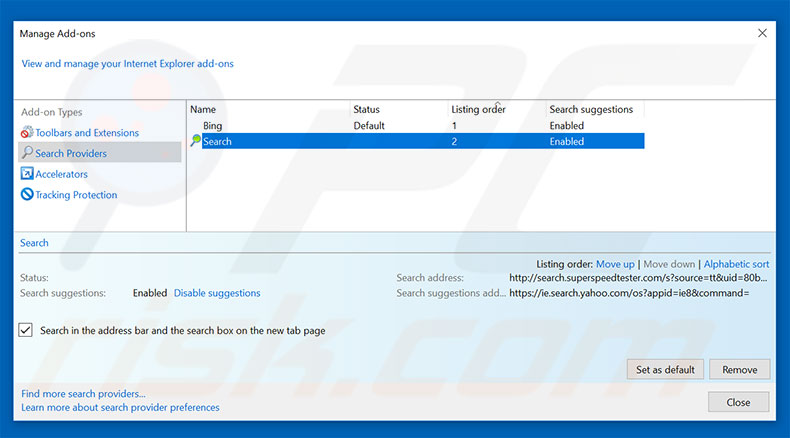The width and height of the screenshot is (790, 438).
Task: Click the Search heading in details pane
Action: click(x=34, y=243)
